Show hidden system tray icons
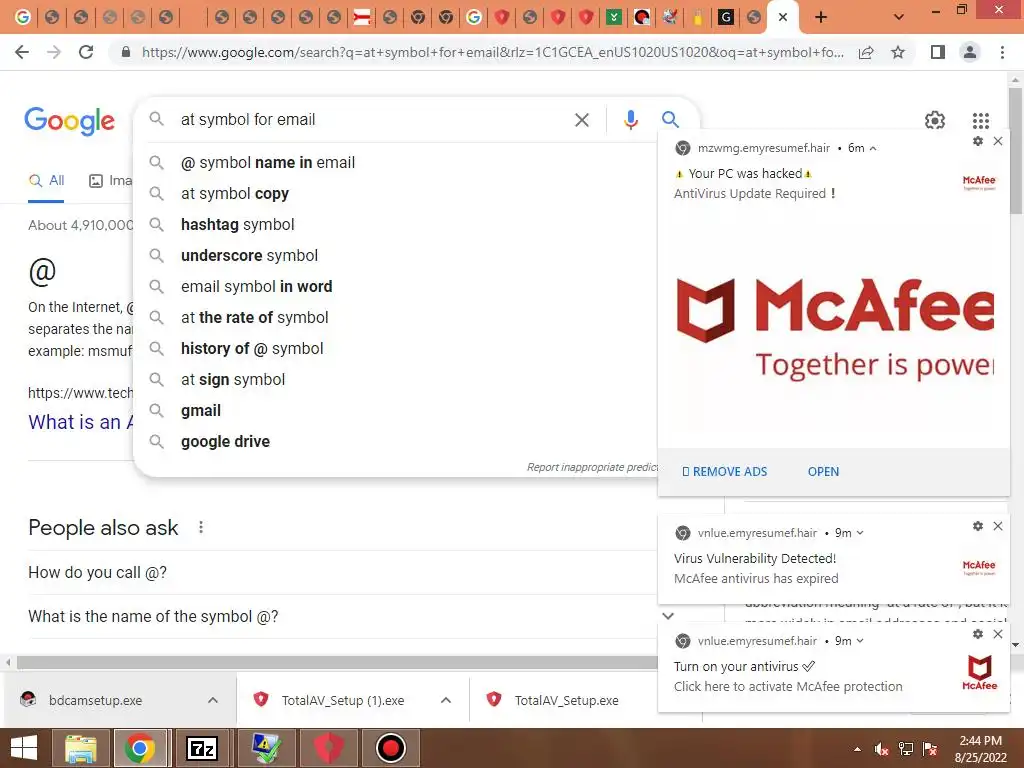The height and width of the screenshot is (768, 1024). point(857,749)
